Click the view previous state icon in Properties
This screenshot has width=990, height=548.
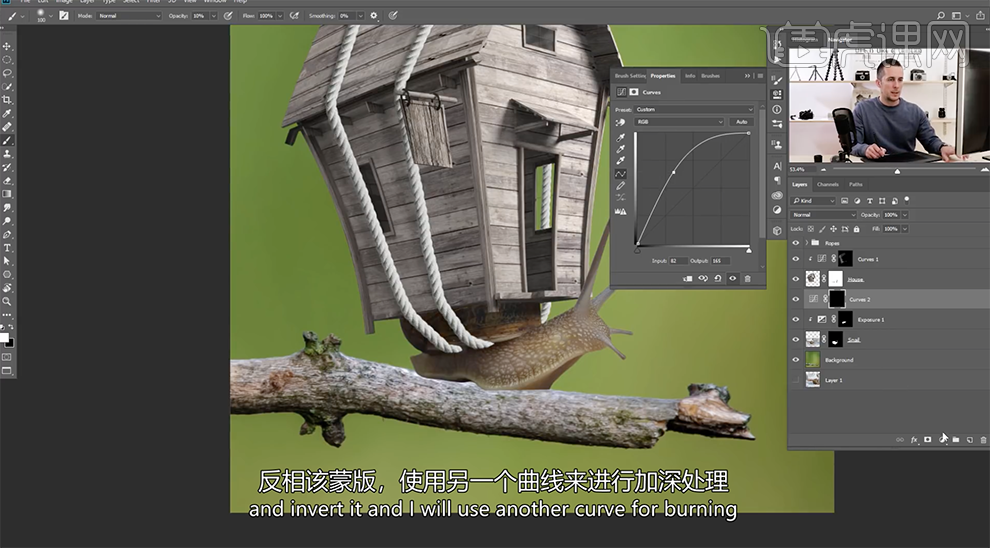coord(703,278)
